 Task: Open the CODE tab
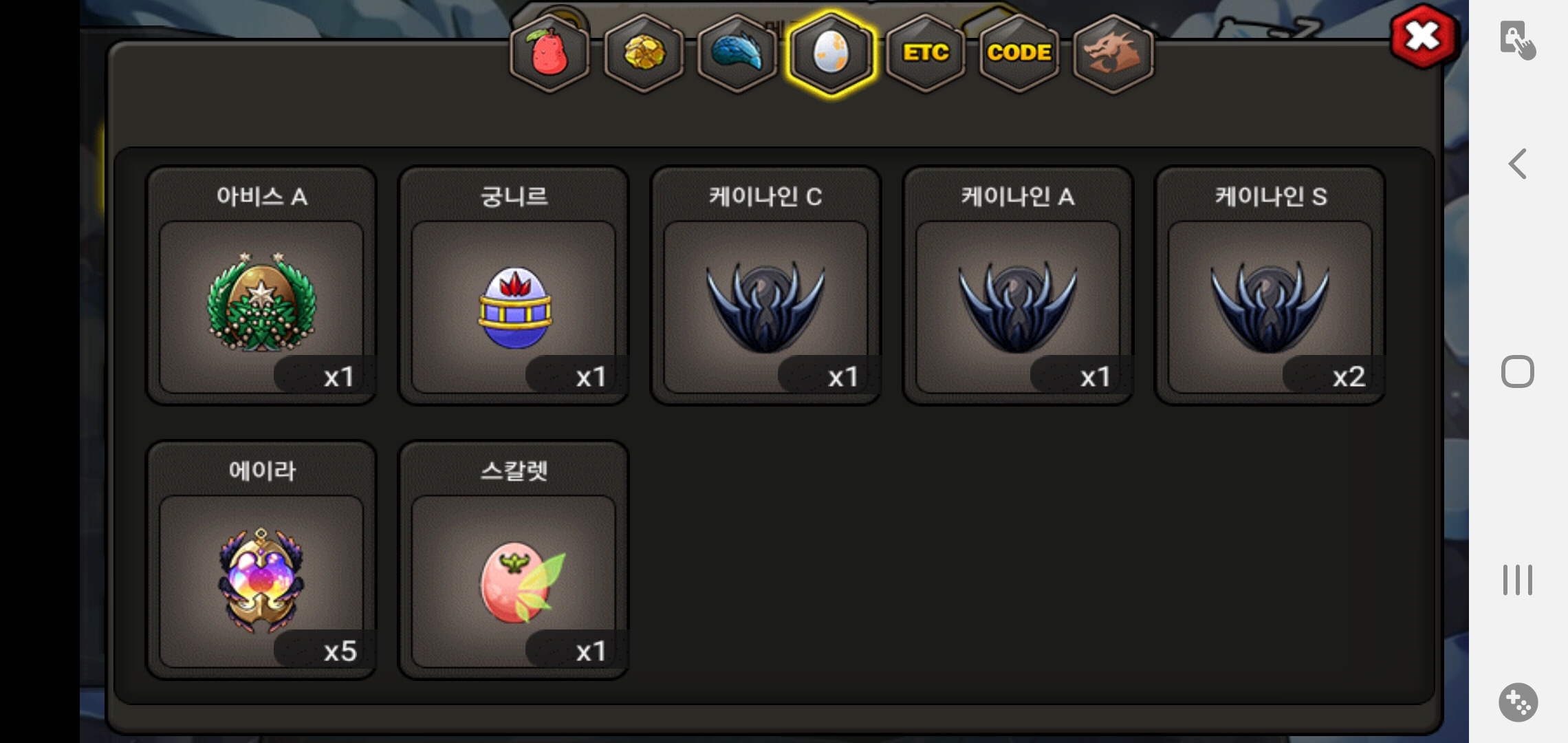1019,53
